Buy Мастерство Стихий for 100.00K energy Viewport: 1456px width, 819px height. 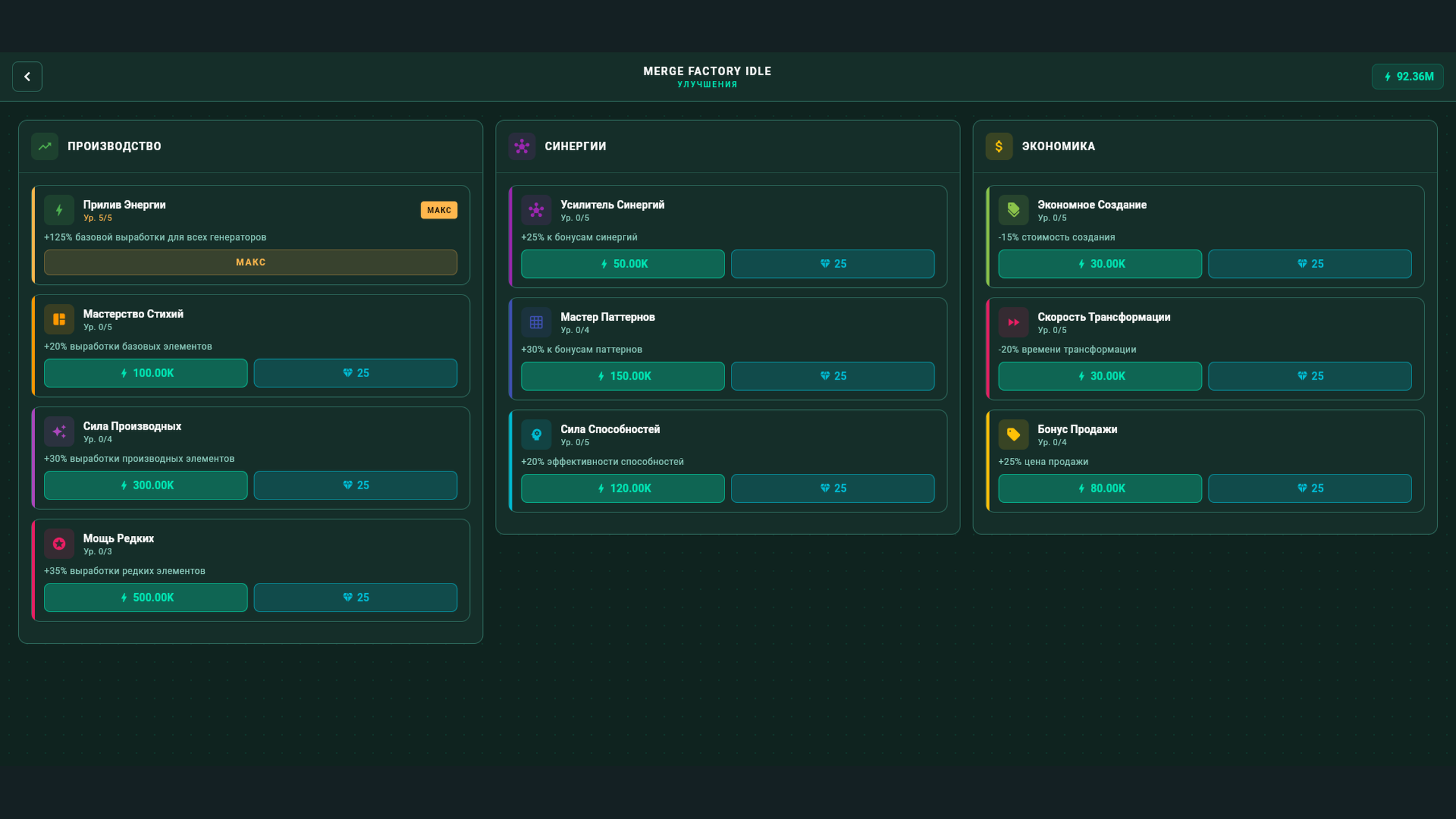tap(145, 373)
